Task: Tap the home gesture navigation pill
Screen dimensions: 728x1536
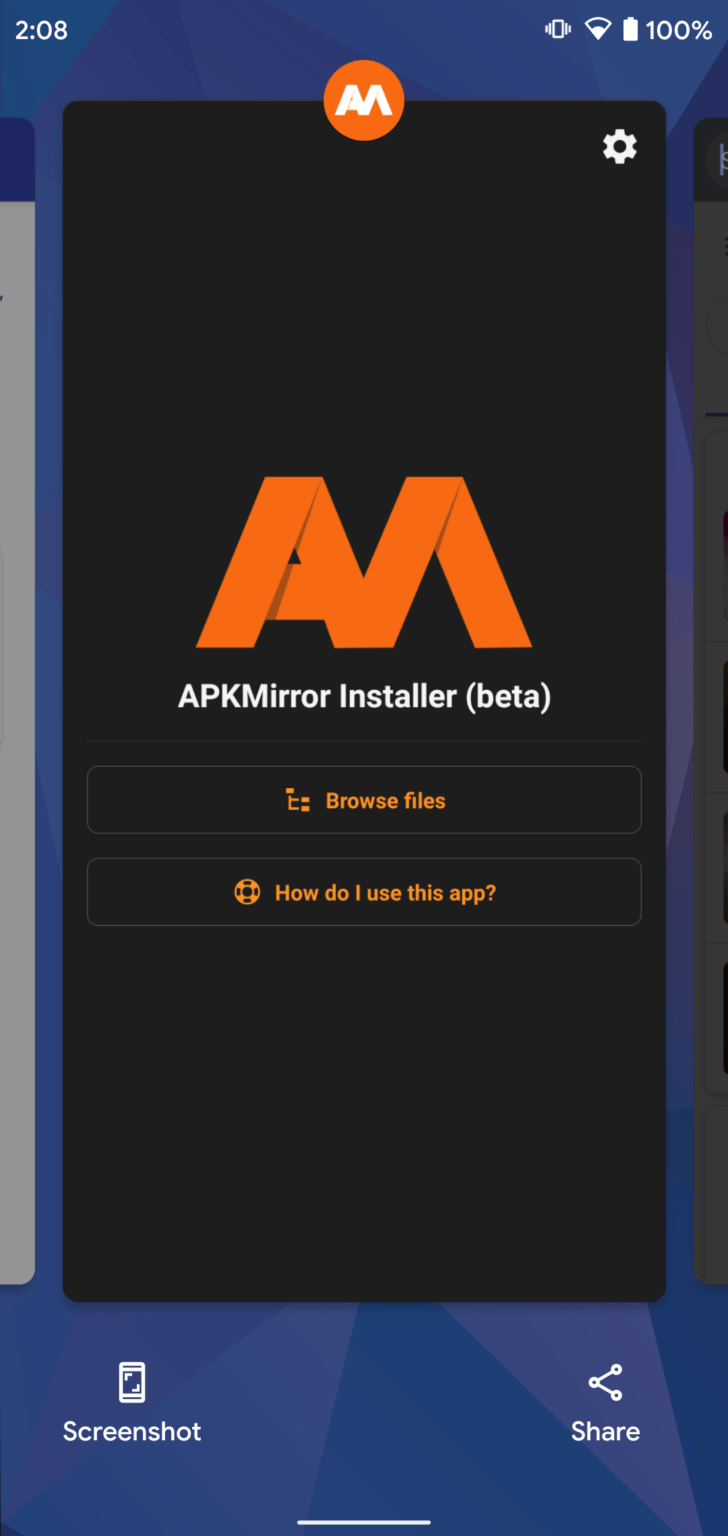Action: (364, 1522)
